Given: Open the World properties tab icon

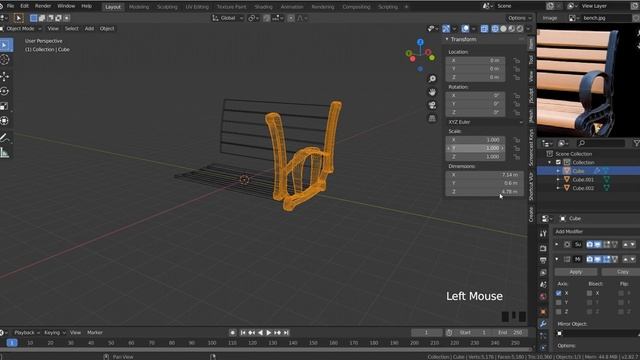Looking at the screenshot, I should (x=543, y=297).
